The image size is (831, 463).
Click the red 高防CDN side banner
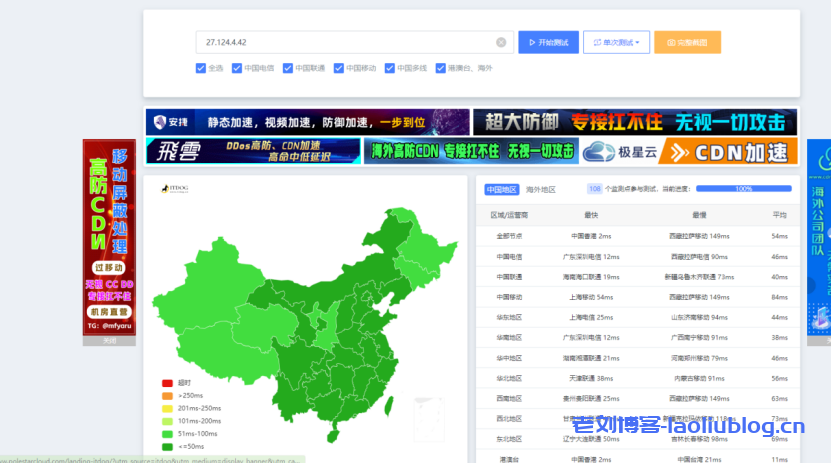pyautogui.click(x=109, y=237)
